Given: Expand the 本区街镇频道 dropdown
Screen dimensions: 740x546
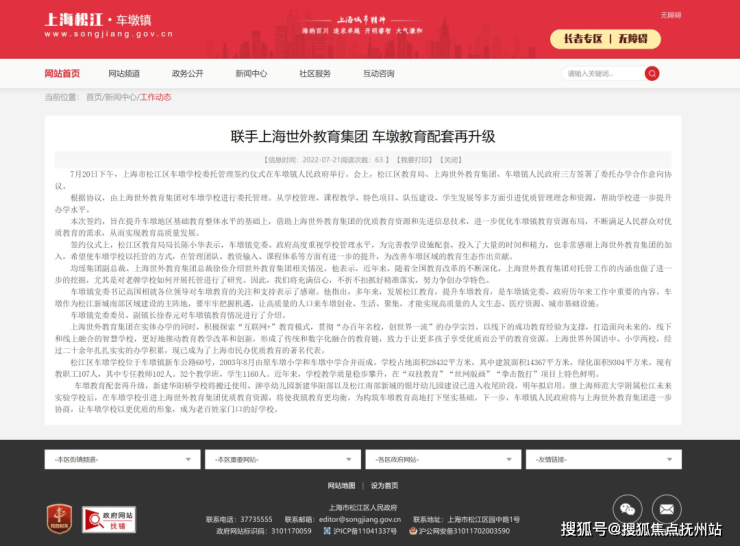Looking at the screenshot, I should (122, 459).
